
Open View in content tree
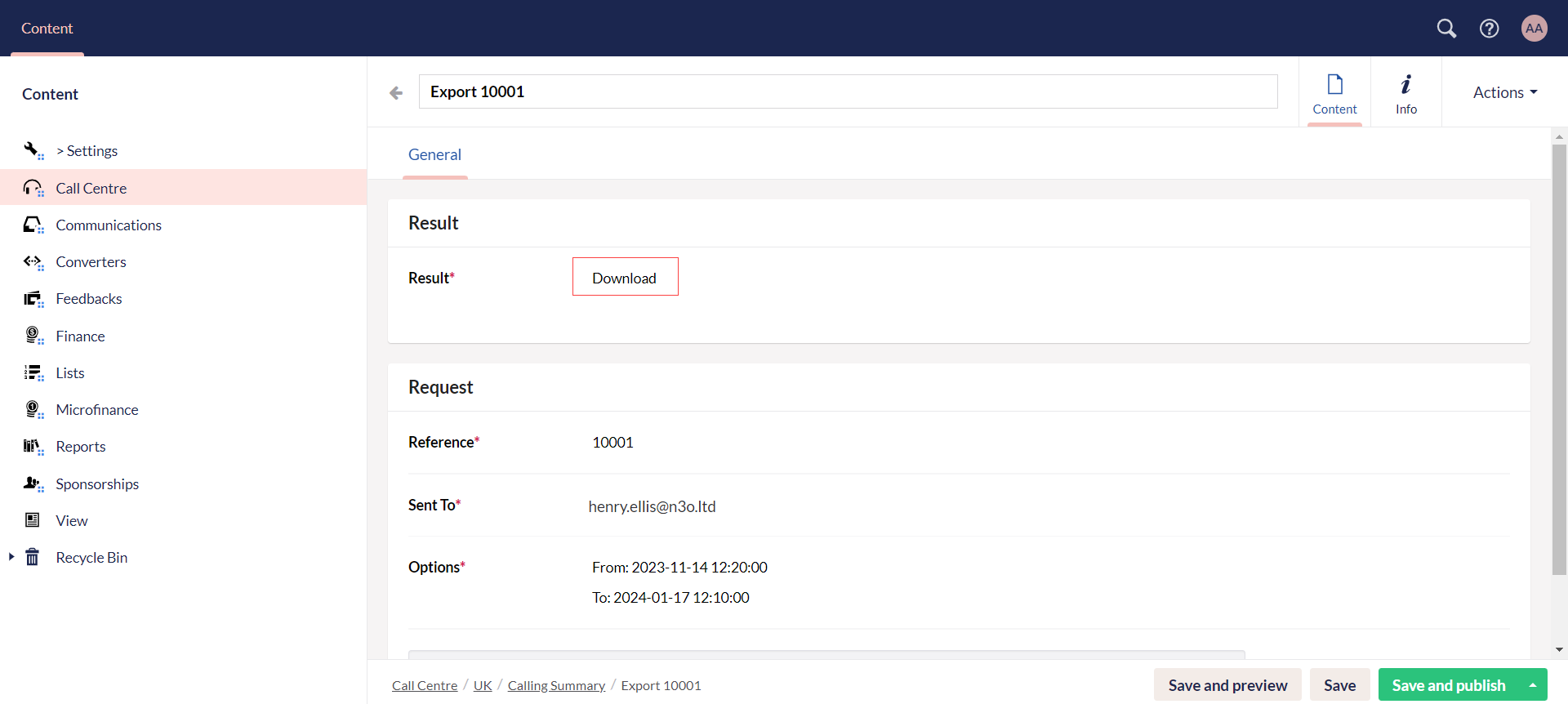click(72, 520)
